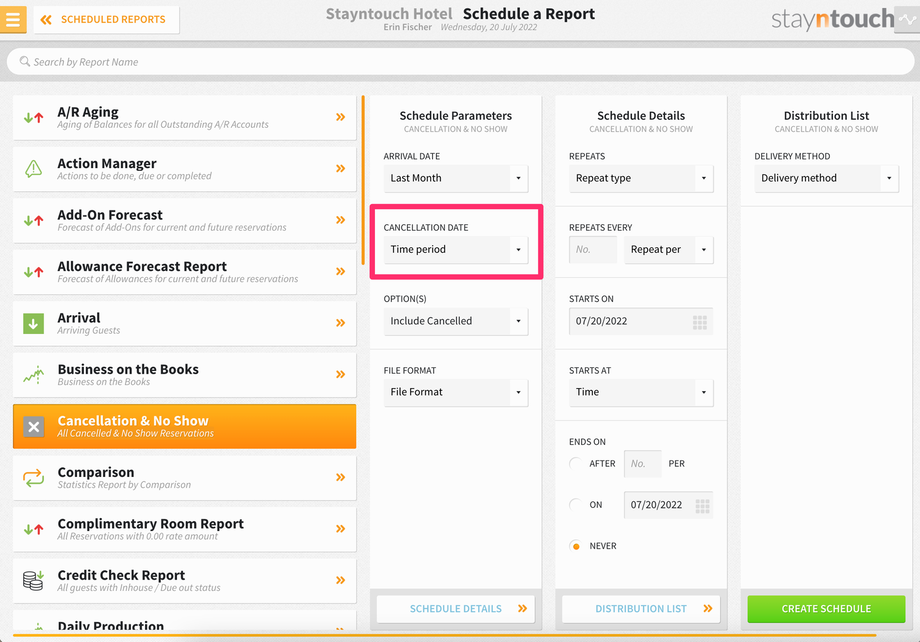Screen dimensions: 920x642
Task: Open the Cancellation Date Time period dropdown
Action: pos(456,249)
